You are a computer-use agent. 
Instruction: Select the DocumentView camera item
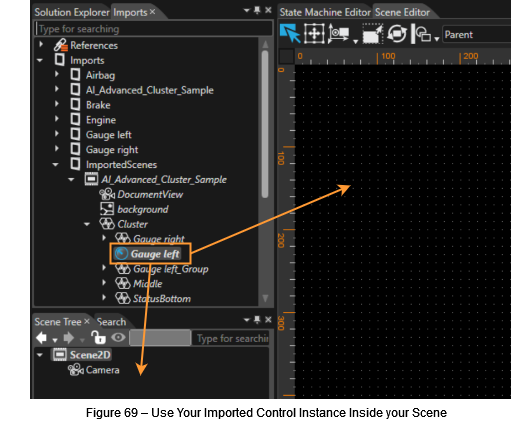click(141, 194)
